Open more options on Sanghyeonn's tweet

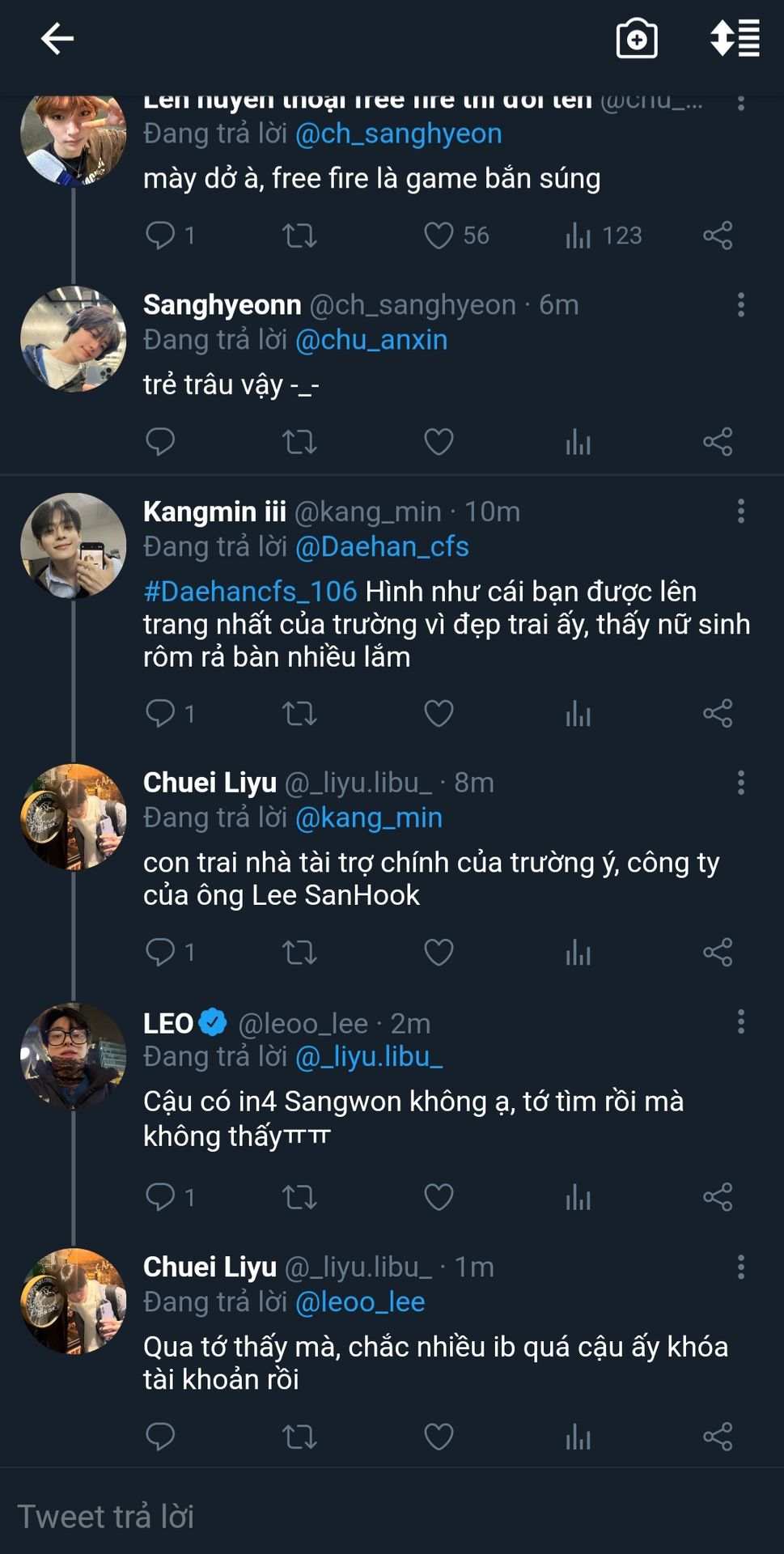click(740, 305)
